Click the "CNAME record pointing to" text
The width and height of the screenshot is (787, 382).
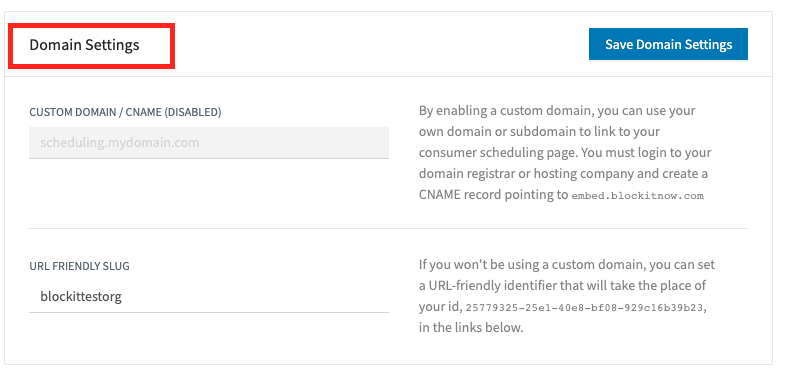pyautogui.click(x=493, y=195)
